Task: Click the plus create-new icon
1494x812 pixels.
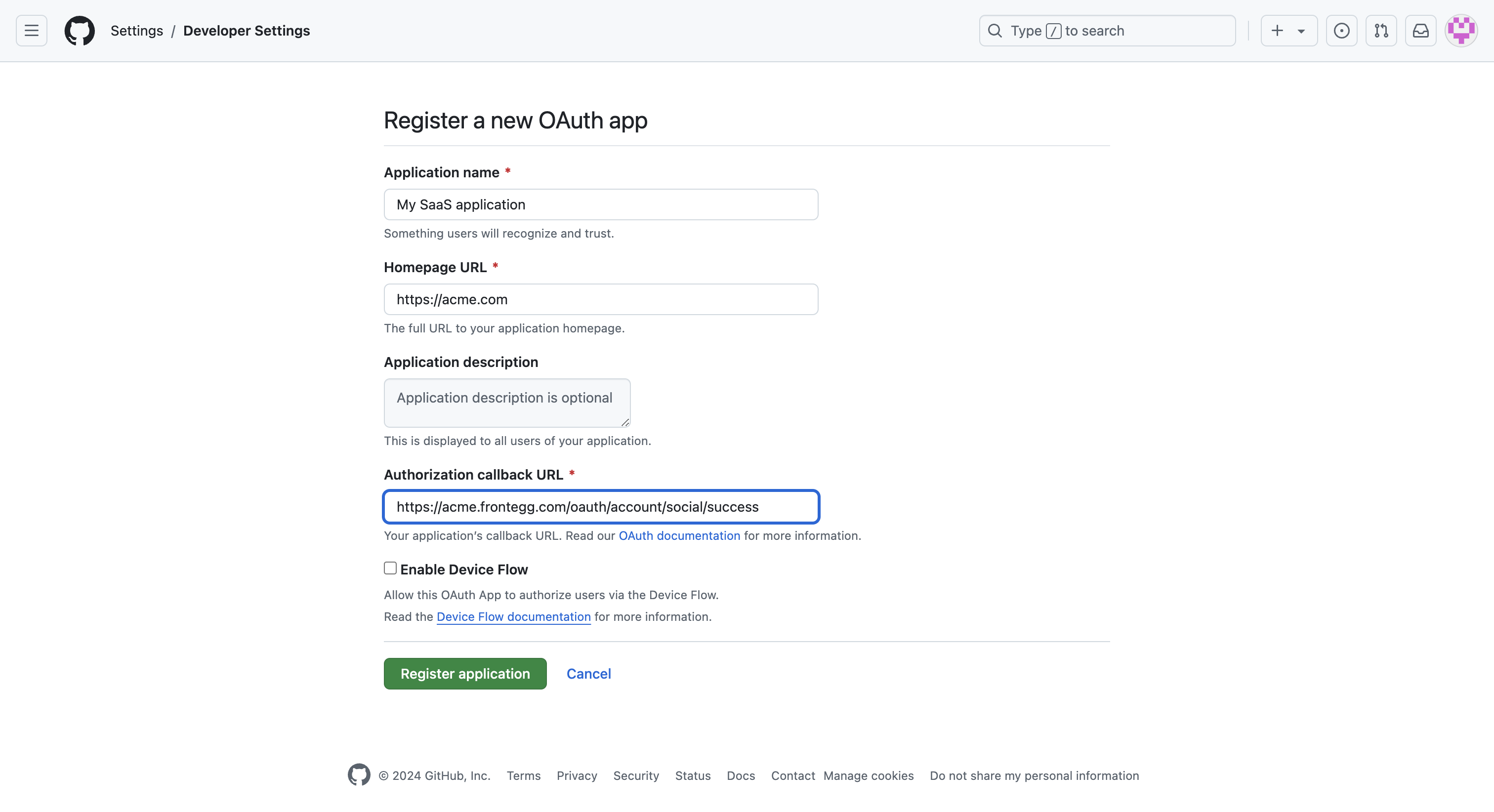Action: click(x=1277, y=31)
